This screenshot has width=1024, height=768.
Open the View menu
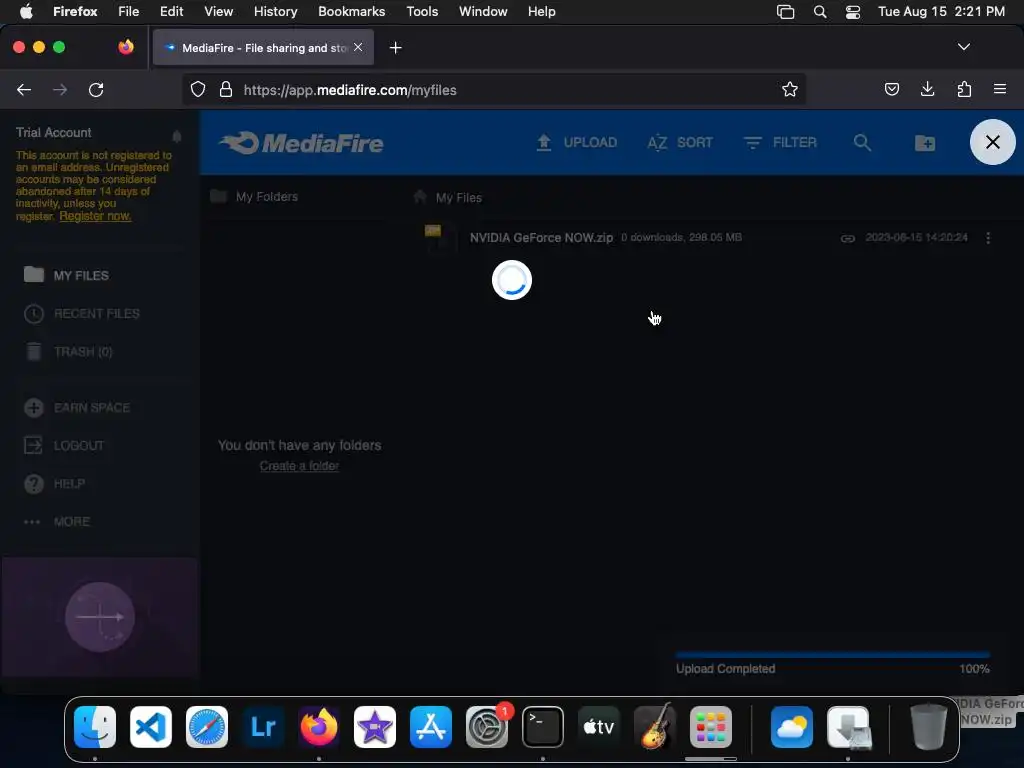click(x=218, y=12)
